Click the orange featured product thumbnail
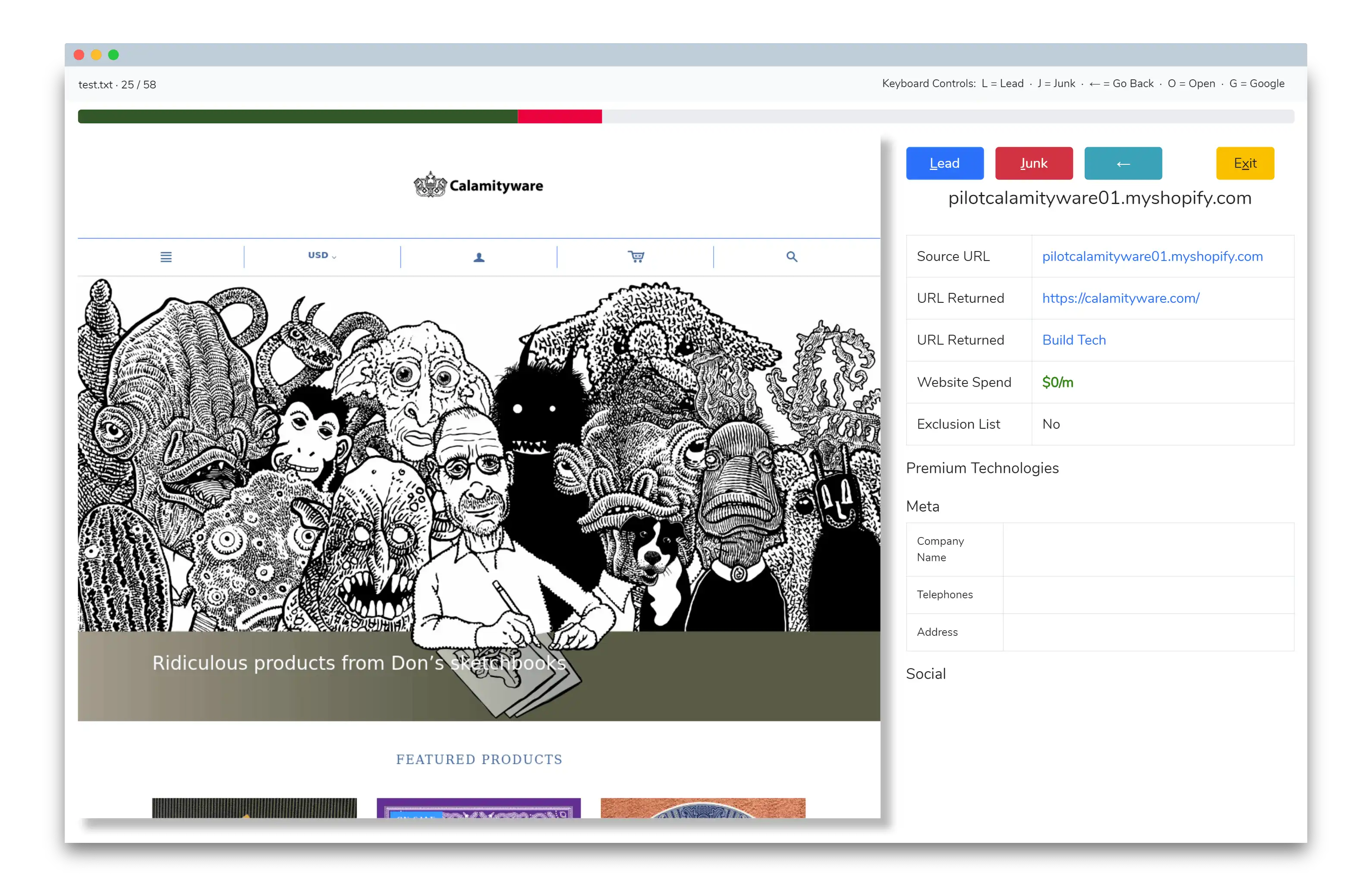Screen dimensions: 1372x886 click(x=702, y=808)
